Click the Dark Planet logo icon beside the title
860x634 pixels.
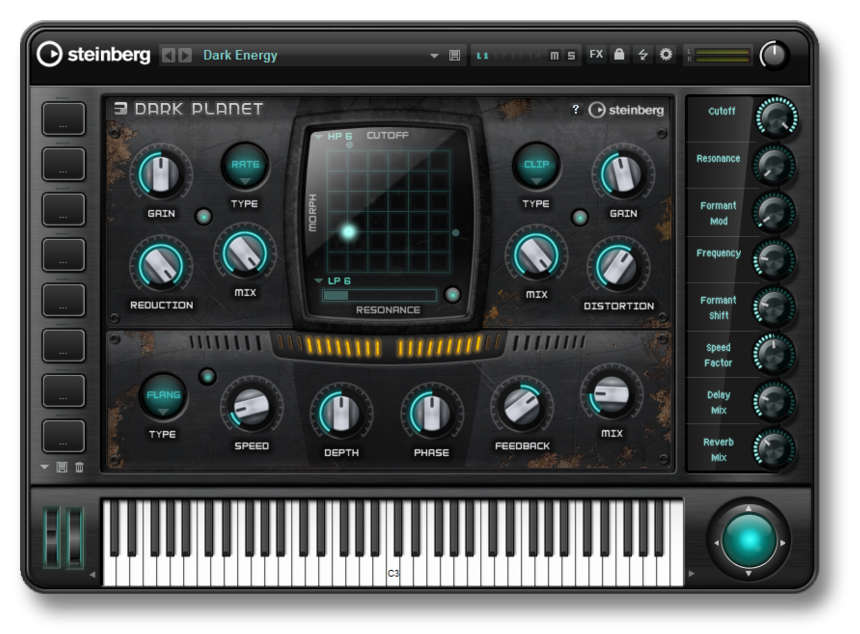tap(120, 109)
